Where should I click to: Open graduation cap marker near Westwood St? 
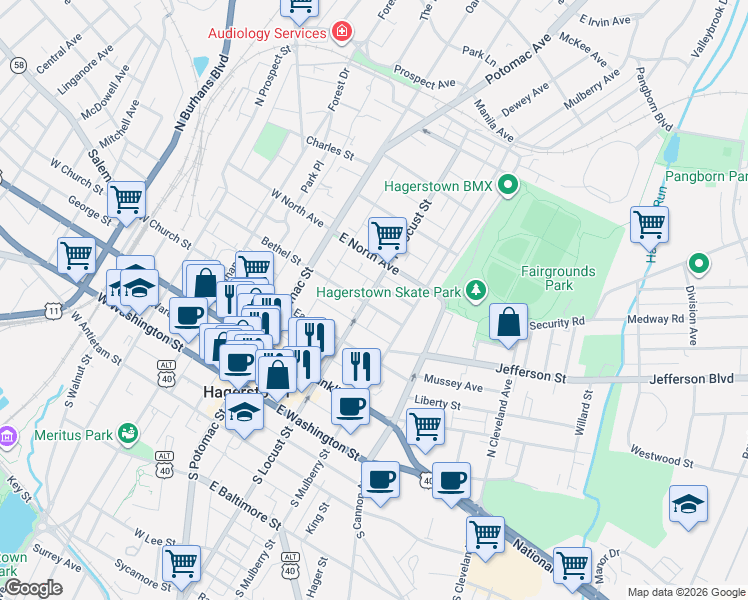tap(688, 505)
